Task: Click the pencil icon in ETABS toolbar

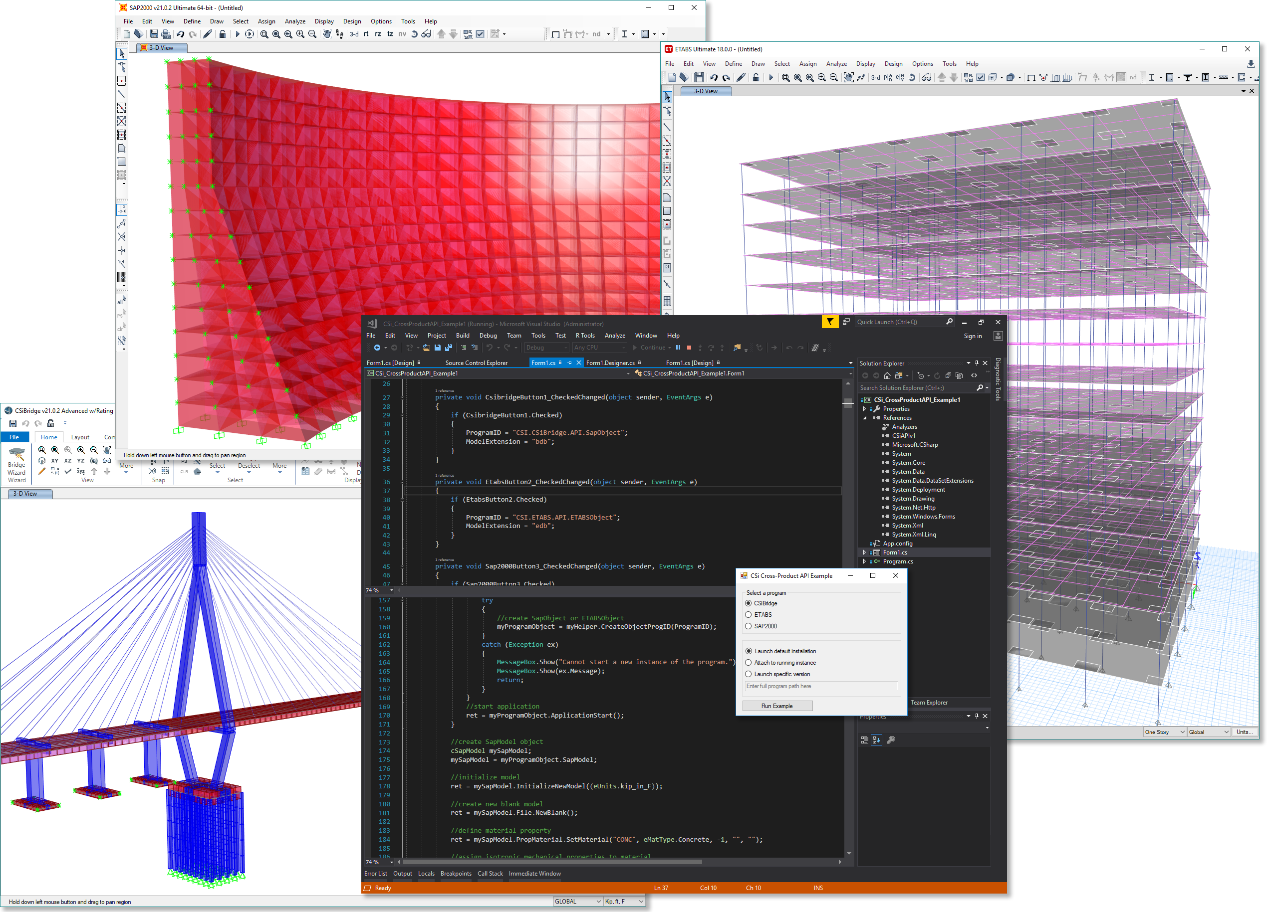Action: (742, 77)
